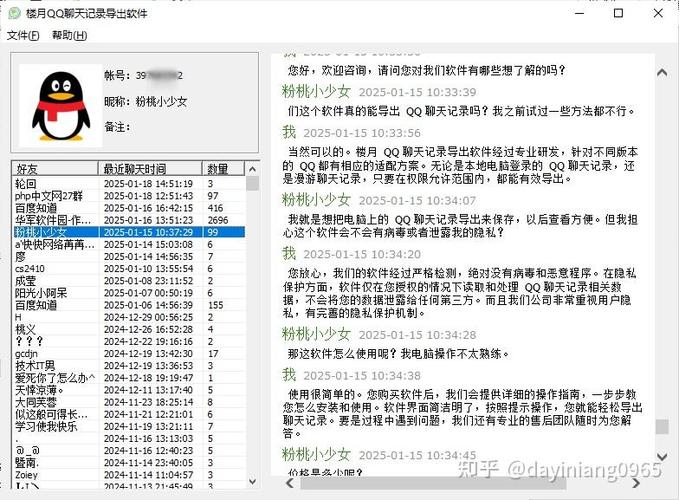The height and width of the screenshot is (500, 679).
Task: Open the 帮助(H) menu
Action: pos(69,35)
